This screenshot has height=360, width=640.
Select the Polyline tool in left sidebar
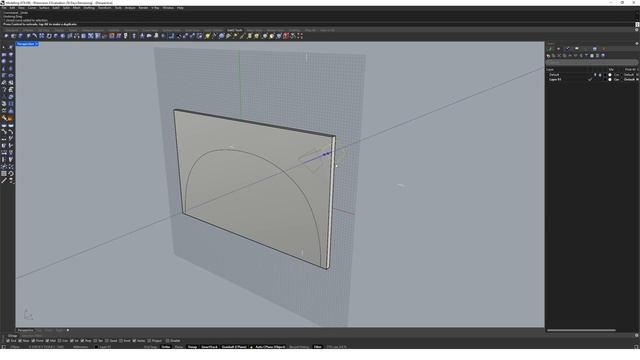point(4,54)
